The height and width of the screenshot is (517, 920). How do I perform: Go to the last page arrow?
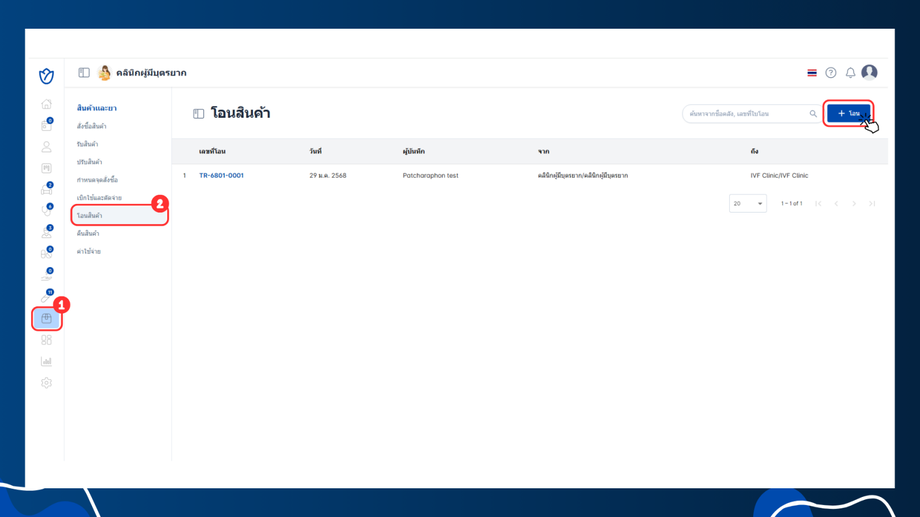tap(872, 204)
